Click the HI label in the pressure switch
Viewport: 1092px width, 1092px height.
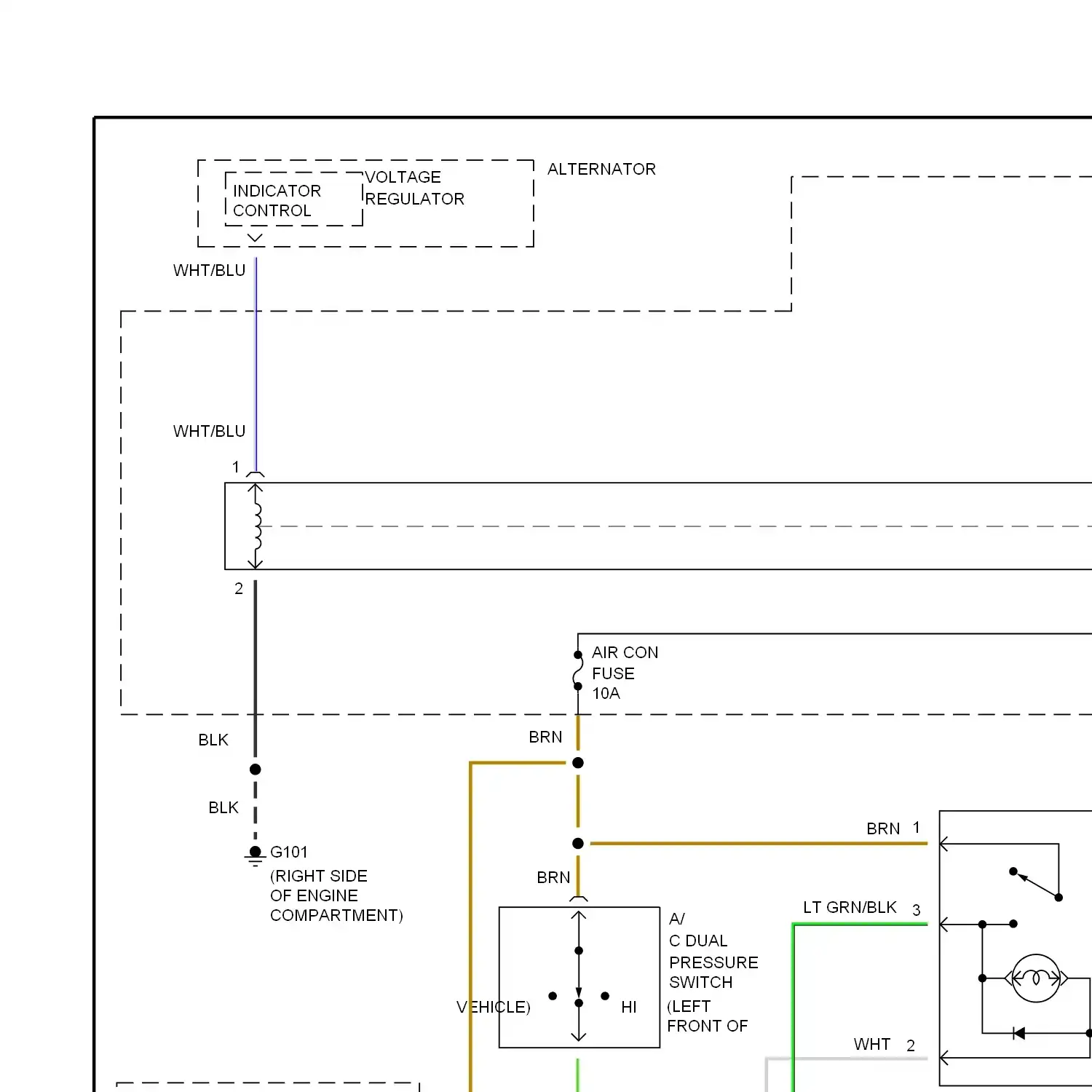click(629, 1007)
